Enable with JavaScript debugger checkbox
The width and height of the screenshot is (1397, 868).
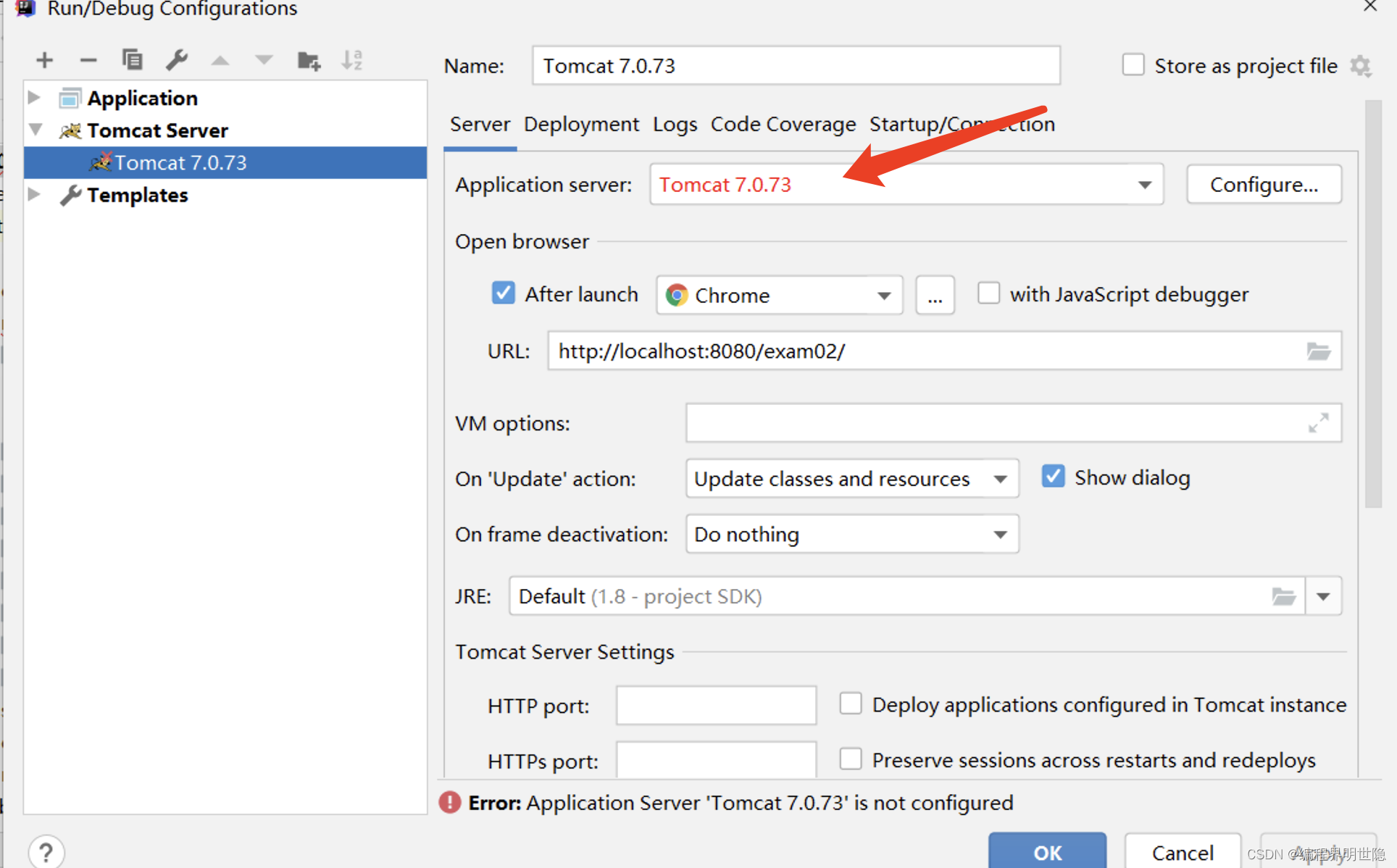[x=988, y=293]
